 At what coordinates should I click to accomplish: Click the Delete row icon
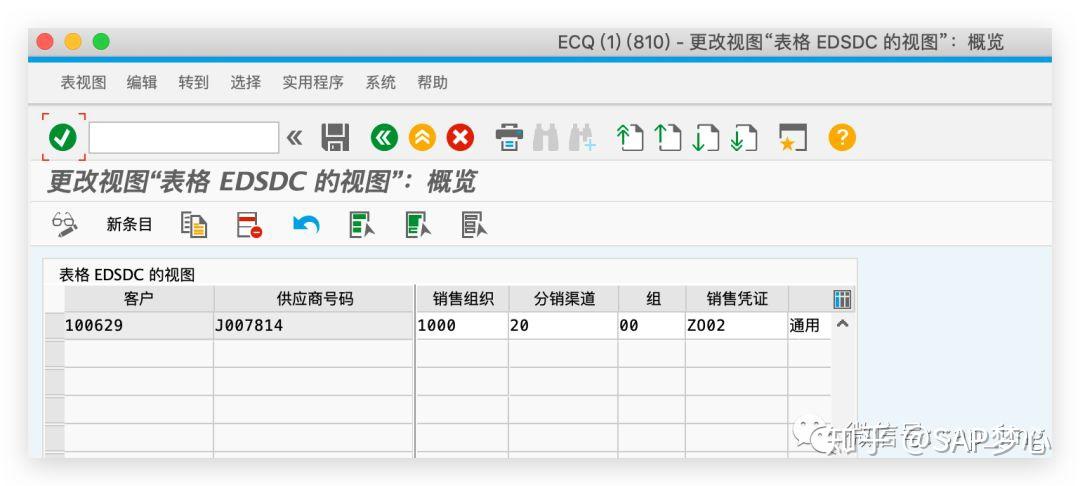(x=249, y=224)
